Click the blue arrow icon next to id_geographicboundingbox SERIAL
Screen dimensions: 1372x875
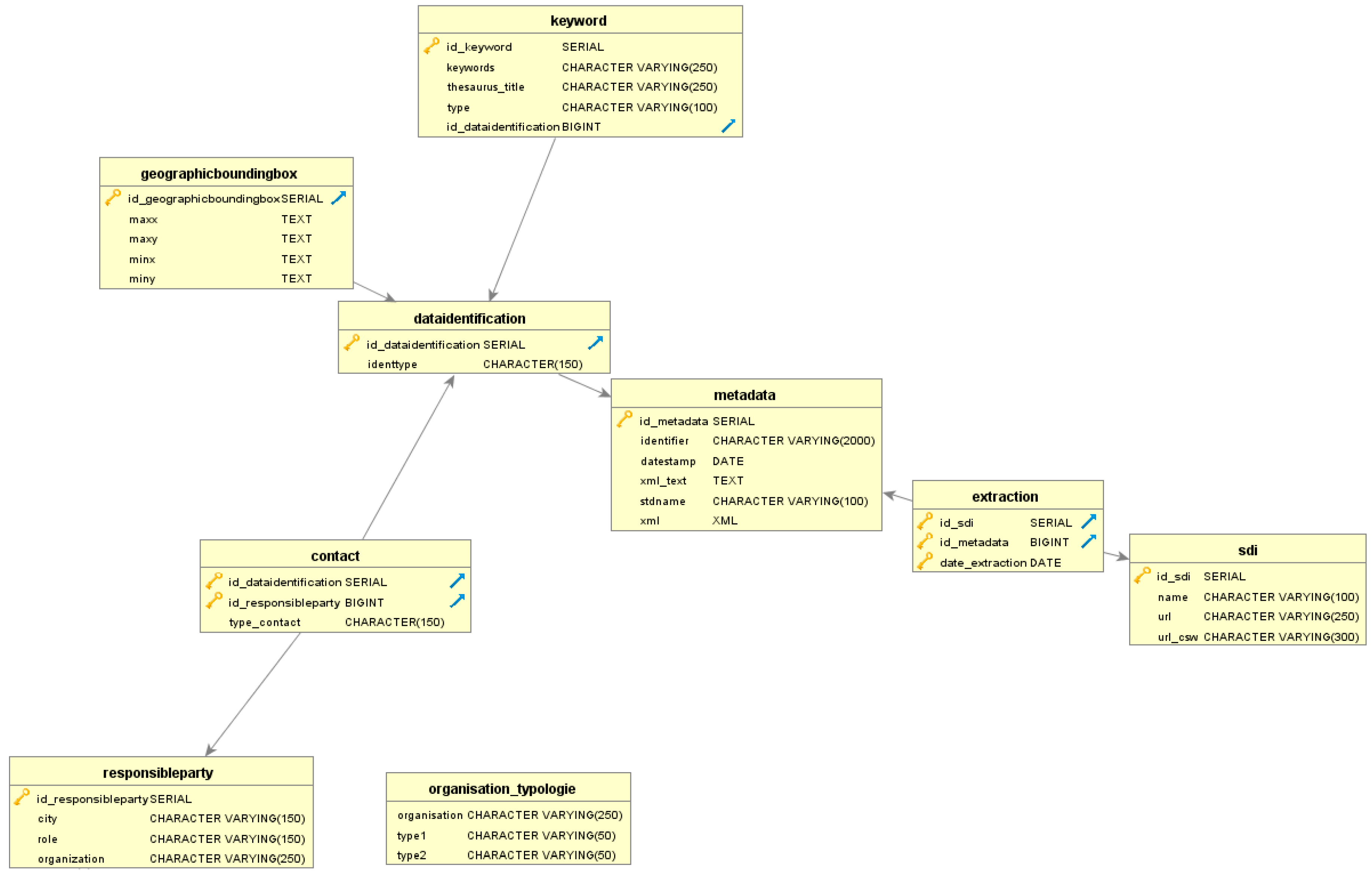pos(338,198)
